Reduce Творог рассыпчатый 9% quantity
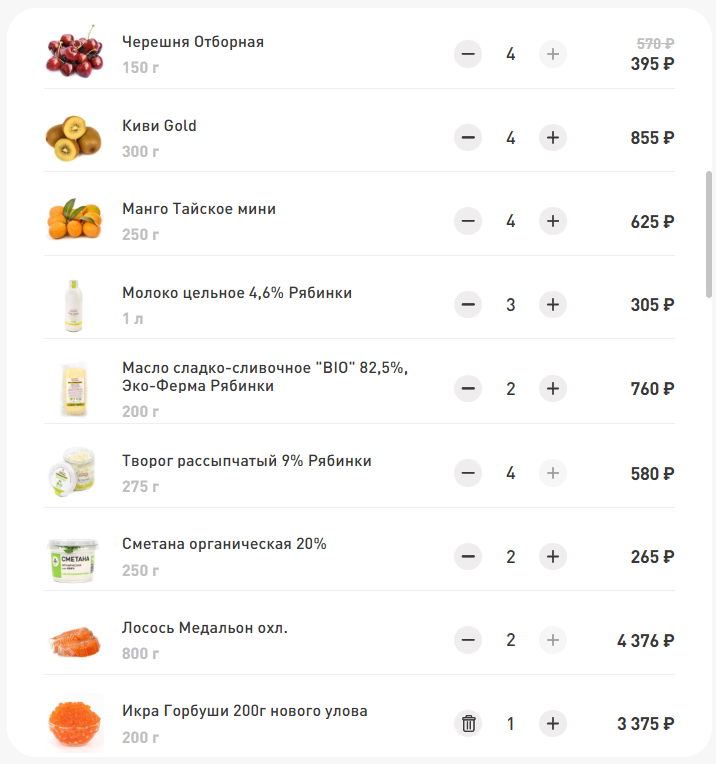716x764 pixels. [x=468, y=472]
